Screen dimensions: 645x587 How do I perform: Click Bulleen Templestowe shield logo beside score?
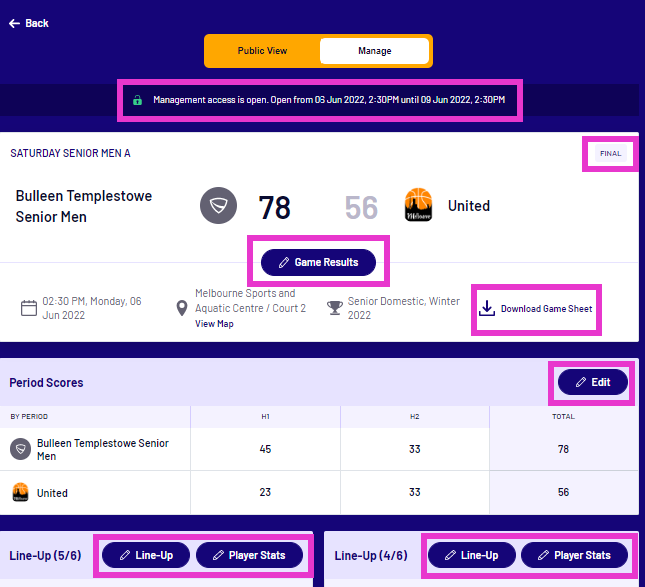pos(217,207)
